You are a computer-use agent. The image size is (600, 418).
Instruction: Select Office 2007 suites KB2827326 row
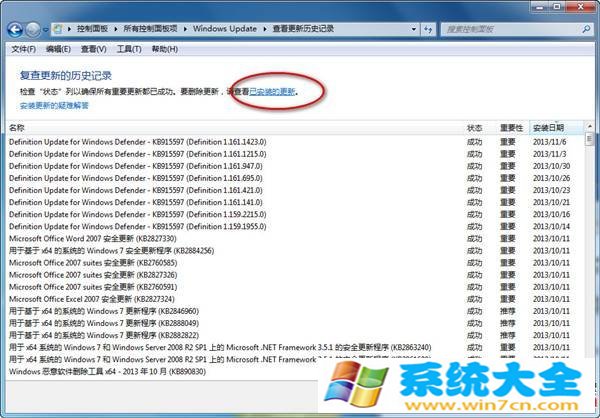point(295,275)
